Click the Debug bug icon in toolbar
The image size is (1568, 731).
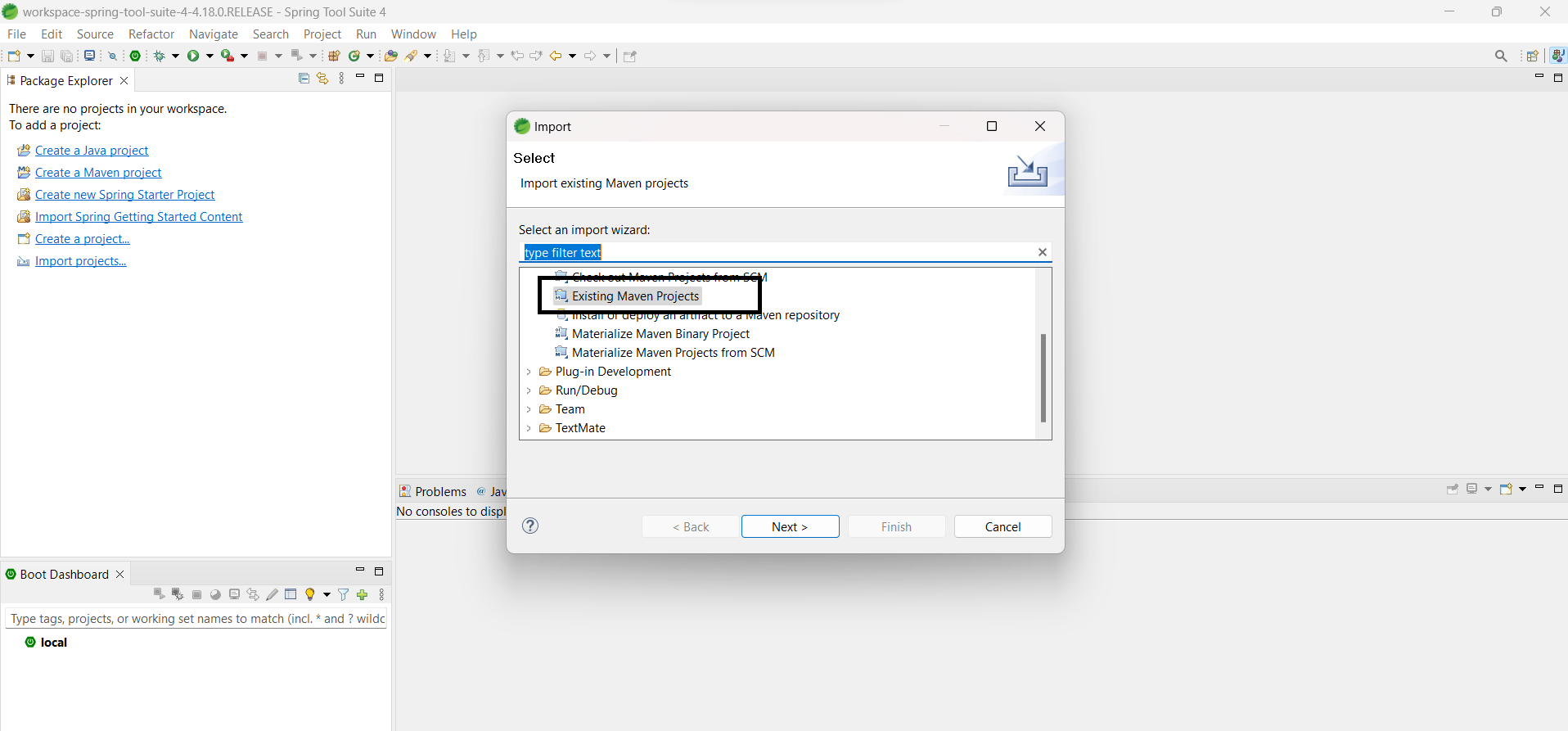coord(160,56)
